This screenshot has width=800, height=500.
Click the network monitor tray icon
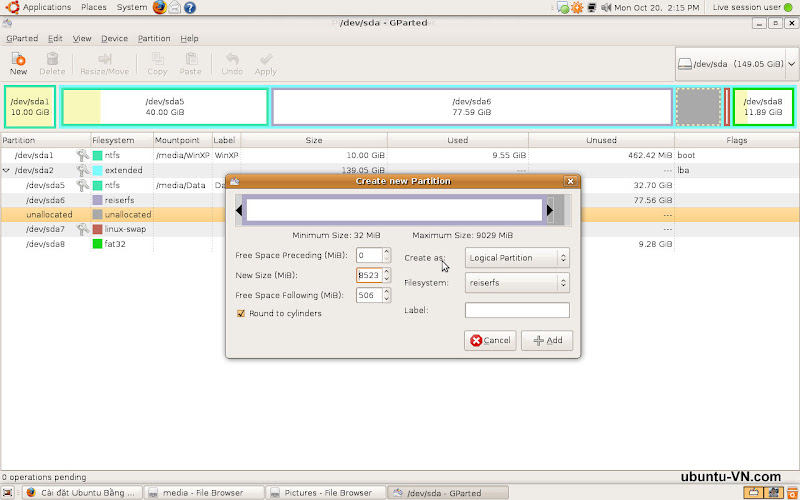[592, 8]
